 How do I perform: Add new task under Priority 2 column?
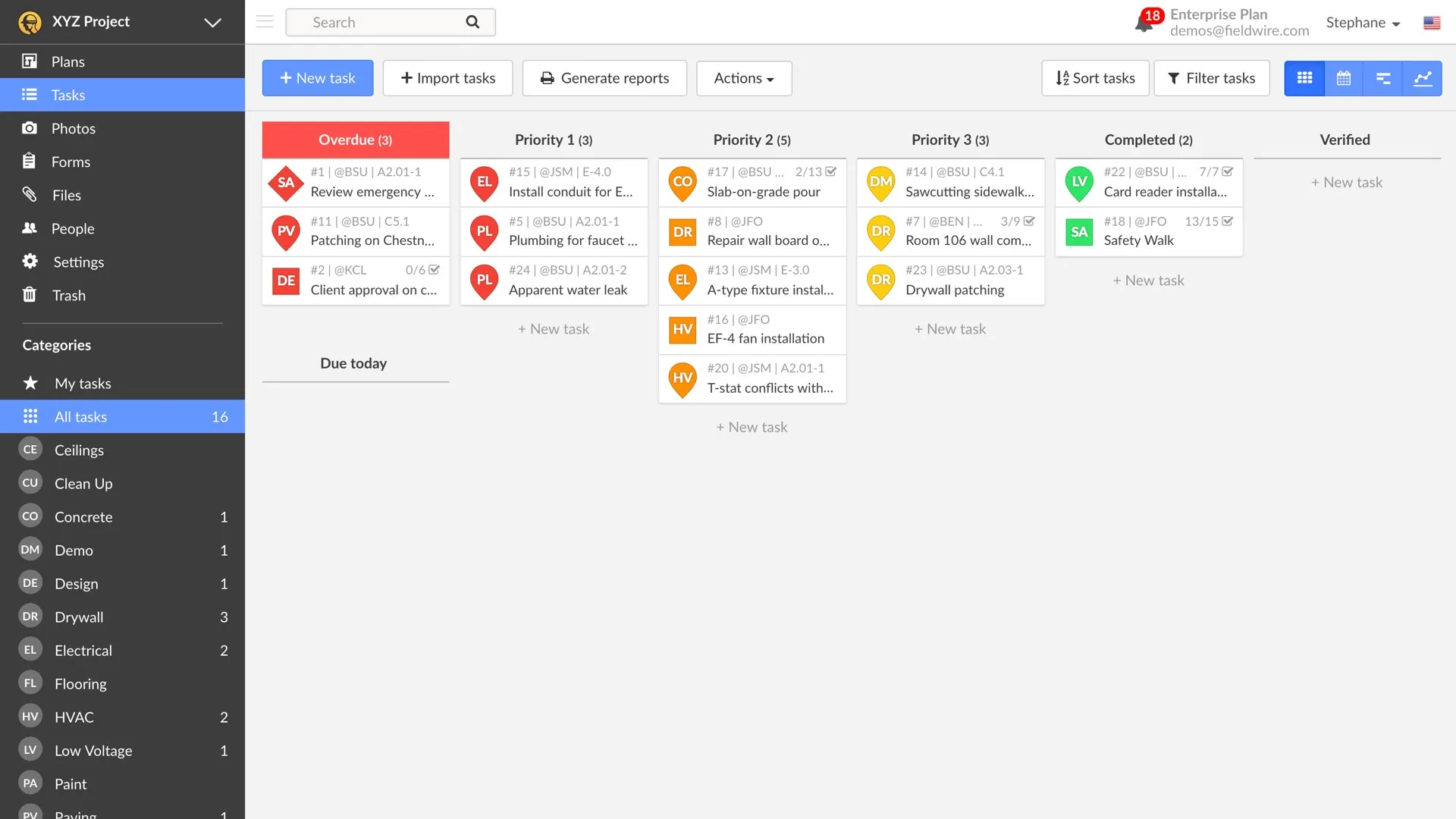(x=752, y=427)
